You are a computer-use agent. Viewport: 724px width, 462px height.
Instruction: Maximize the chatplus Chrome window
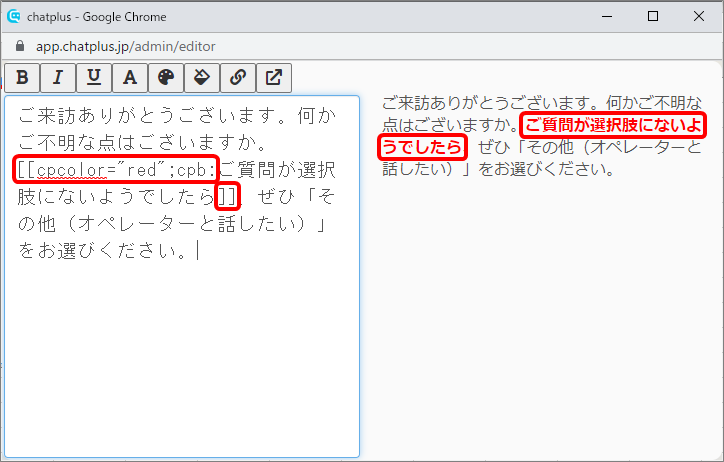pyautogui.click(x=653, y=17)
